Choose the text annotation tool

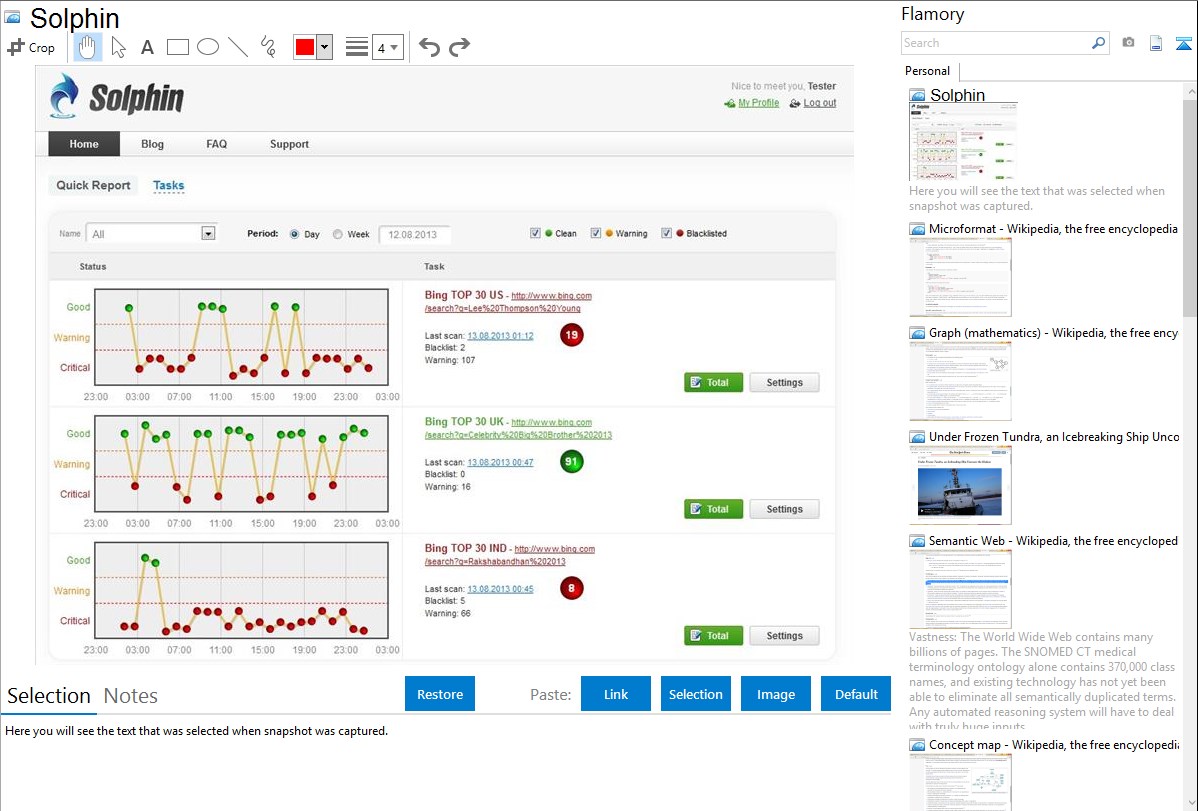tap(147, 47)
